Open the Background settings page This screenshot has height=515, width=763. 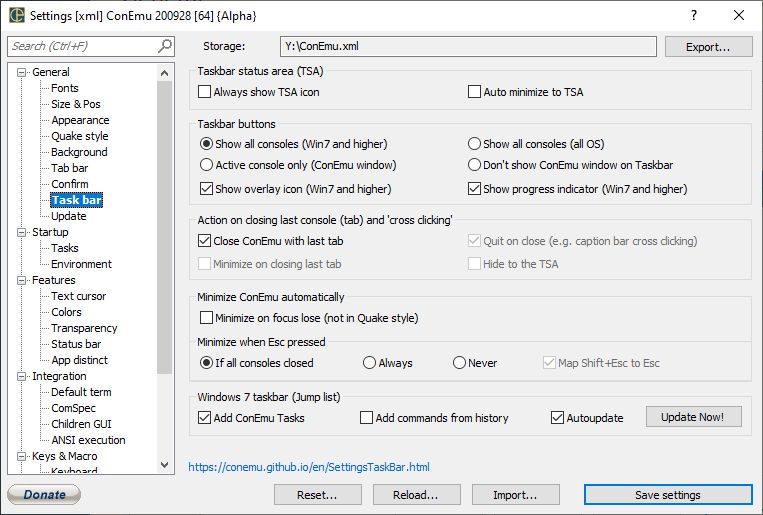click(x=79, y=152)
